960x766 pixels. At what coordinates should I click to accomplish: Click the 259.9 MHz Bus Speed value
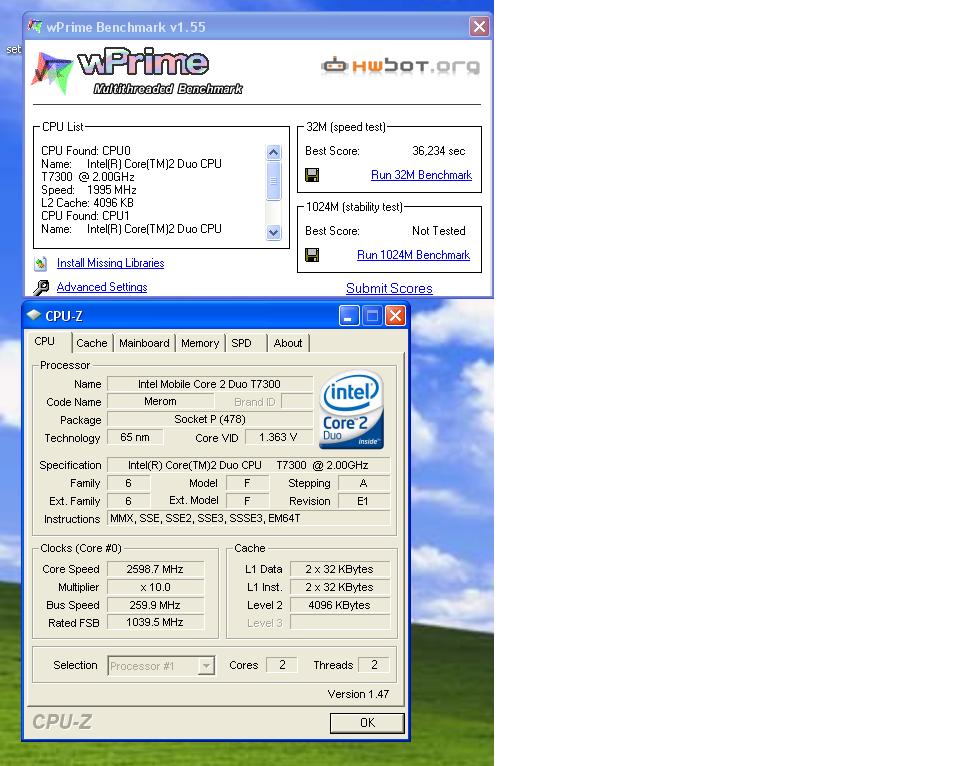(x=155, y=605)
